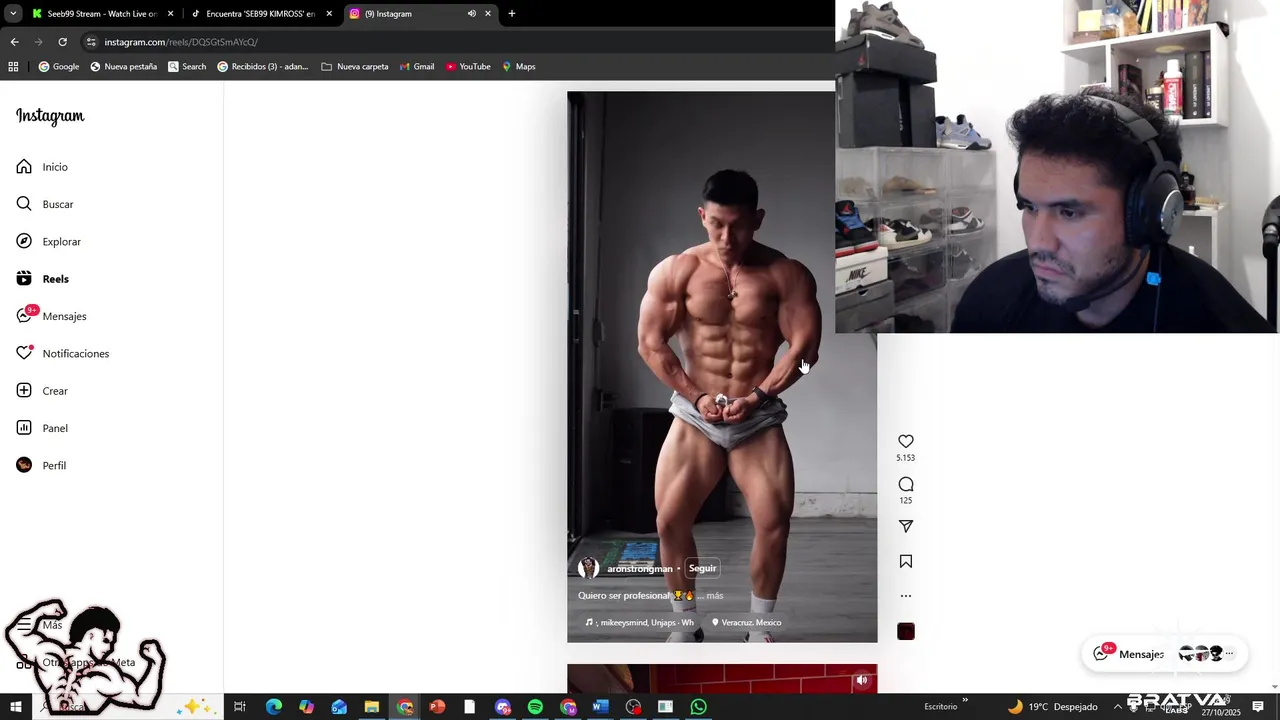Screen dimensions: 1280x720
Task: Open PowerPoint from taskbar
Action: [437, 707]
